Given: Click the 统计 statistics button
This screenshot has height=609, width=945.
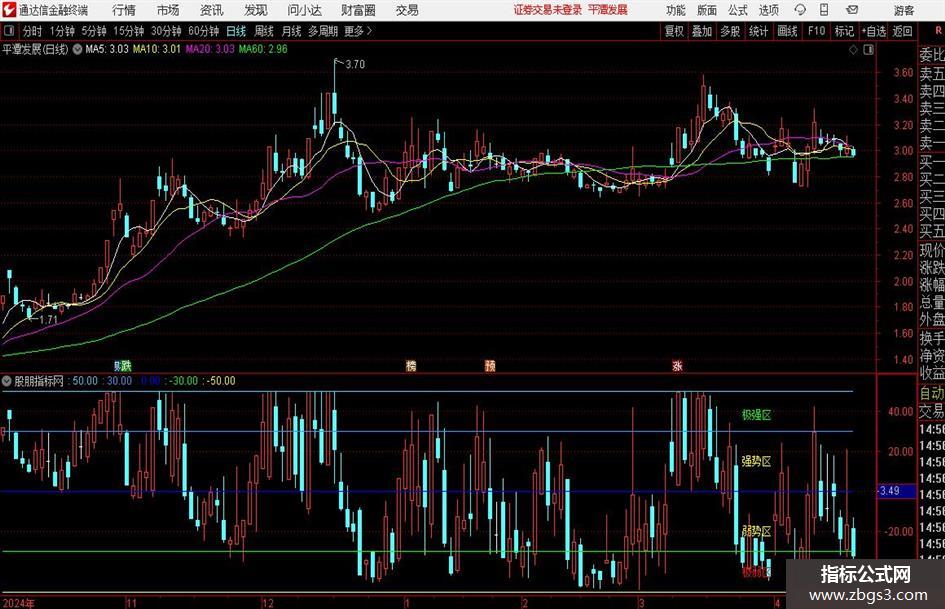Looking at the screenshot, I should pyautogui.click(x=758, y=31).
